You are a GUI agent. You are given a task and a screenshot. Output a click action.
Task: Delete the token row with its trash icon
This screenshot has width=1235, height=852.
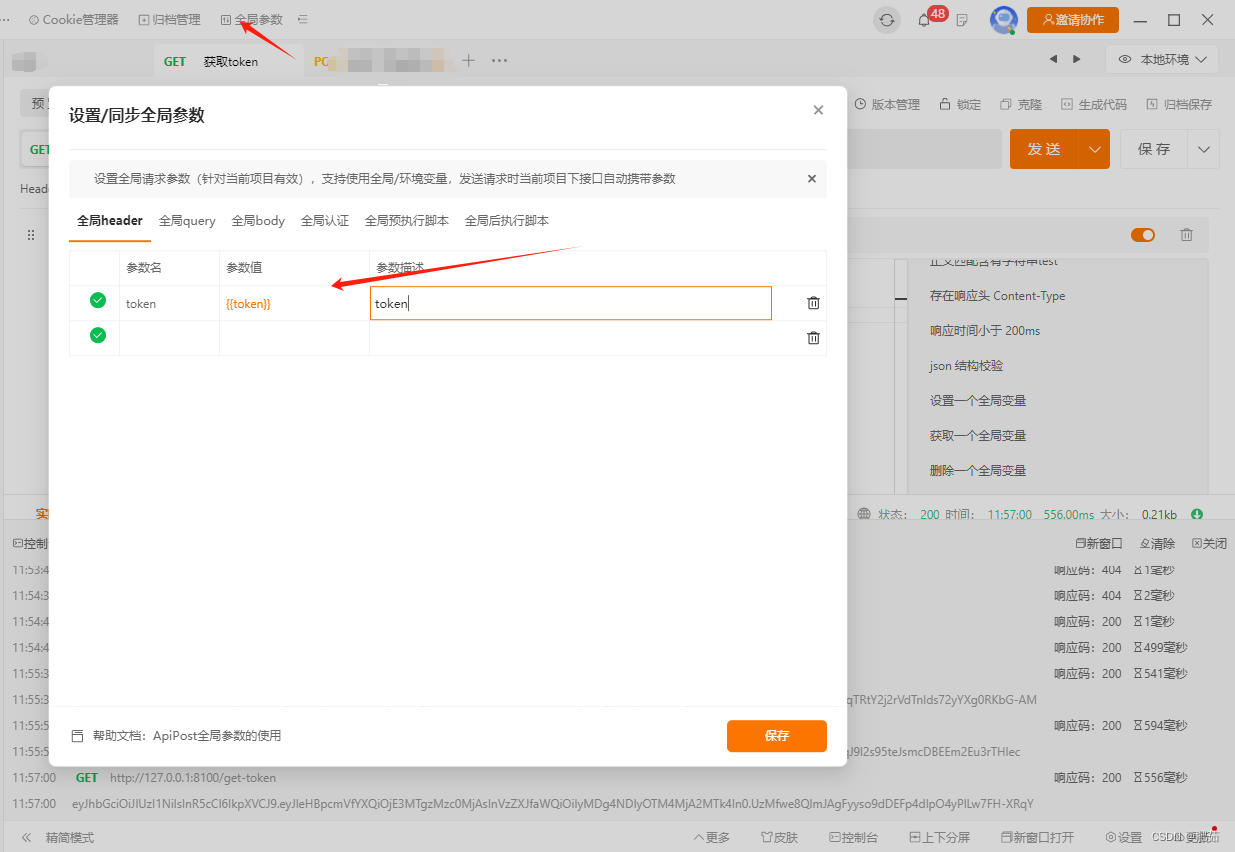[x=812, y=302]
